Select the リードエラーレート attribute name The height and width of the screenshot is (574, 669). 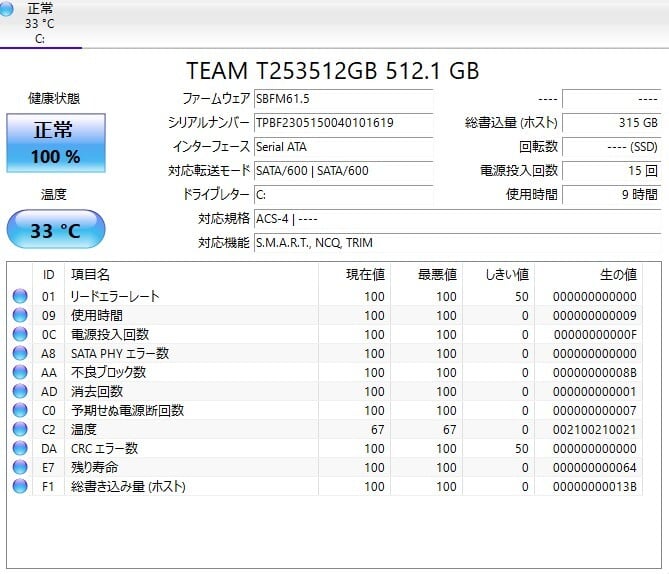pyautogui.click(x=115, y=296)
